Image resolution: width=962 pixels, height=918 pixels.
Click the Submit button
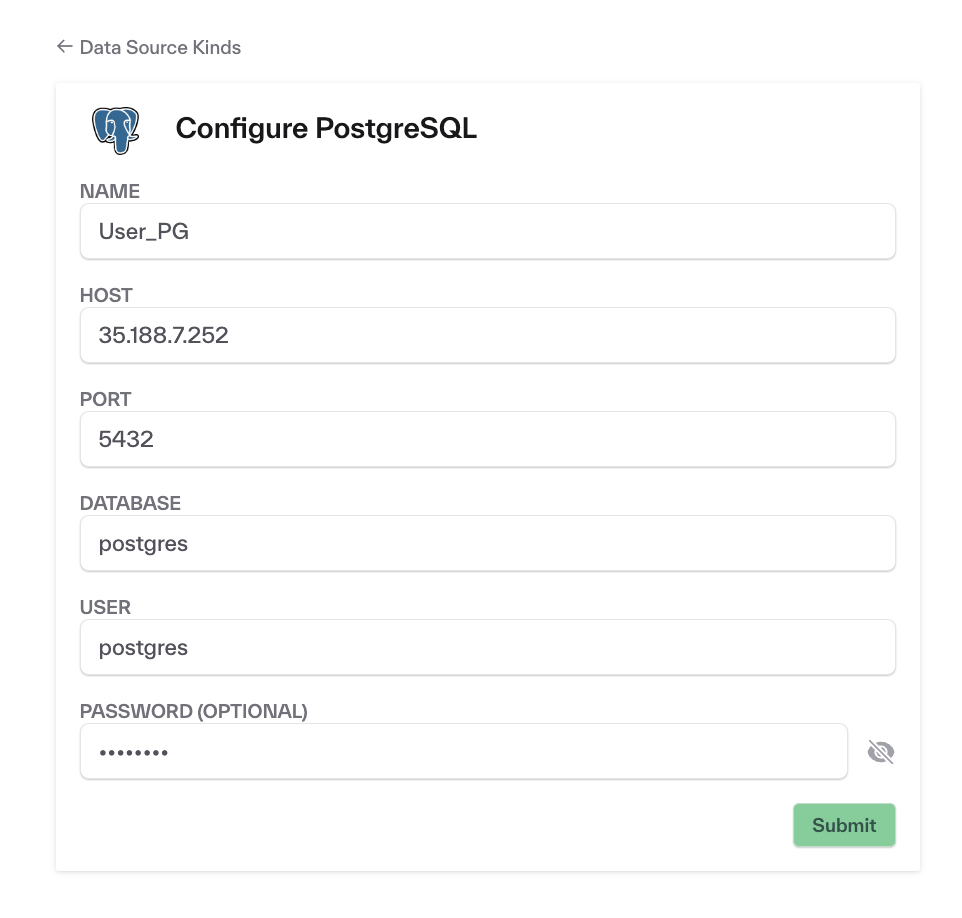(843, 825)
